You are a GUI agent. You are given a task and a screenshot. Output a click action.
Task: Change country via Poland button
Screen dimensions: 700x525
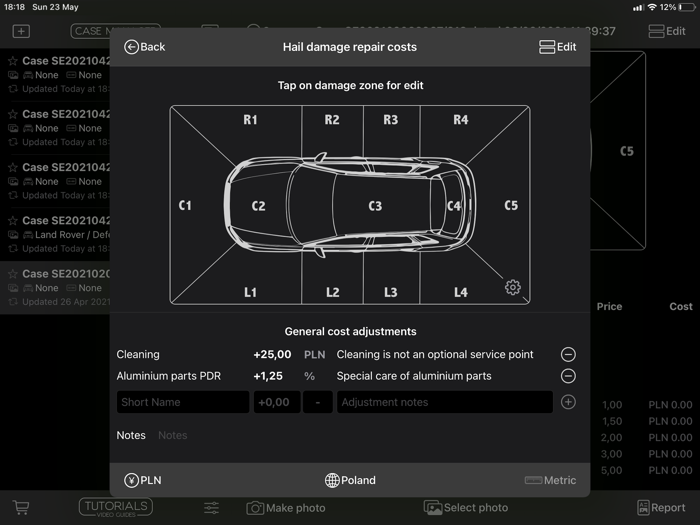tap(350, 480)
